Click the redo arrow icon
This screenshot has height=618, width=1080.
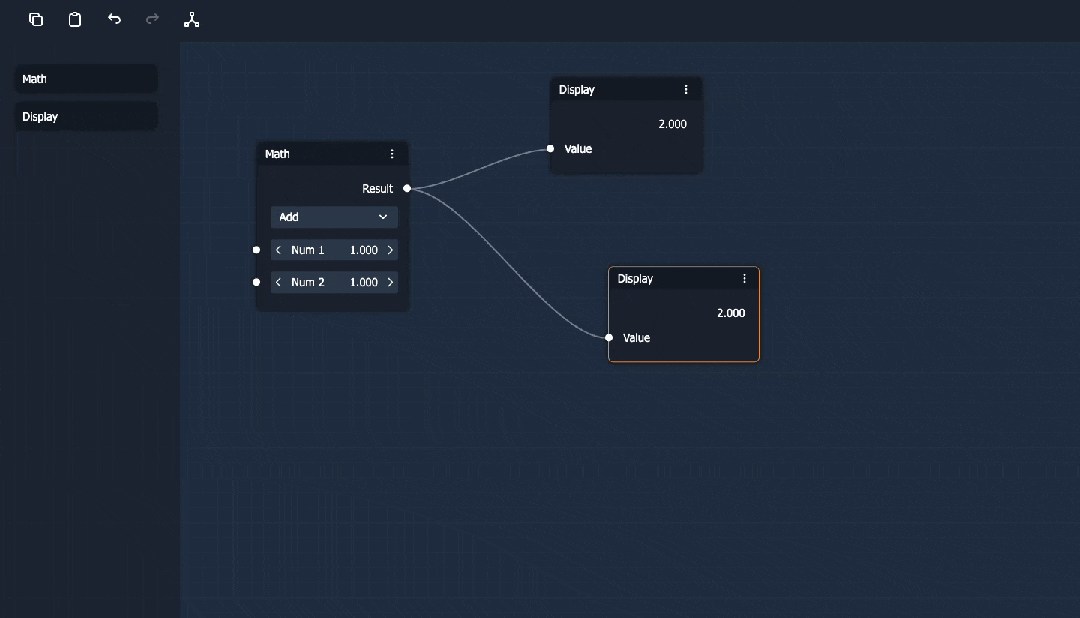click(152, 19)
